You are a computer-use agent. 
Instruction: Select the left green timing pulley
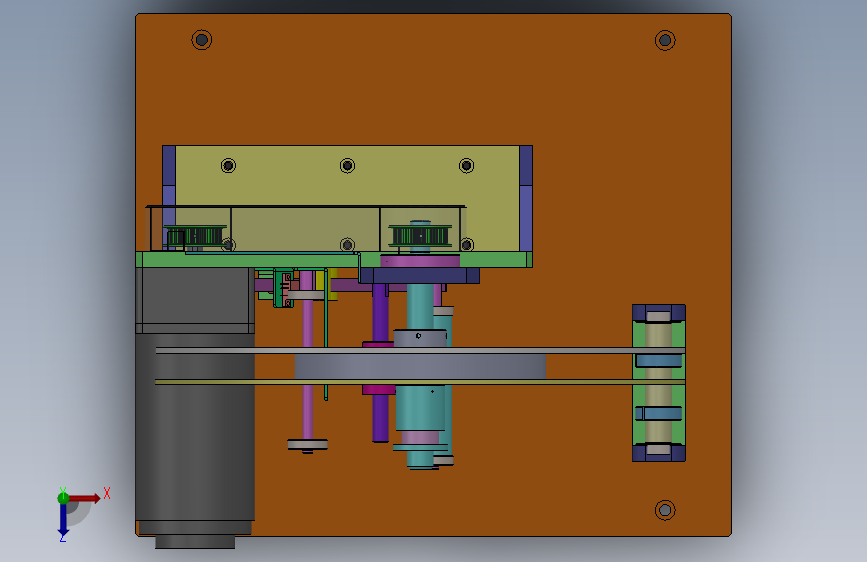click(195, 236)
